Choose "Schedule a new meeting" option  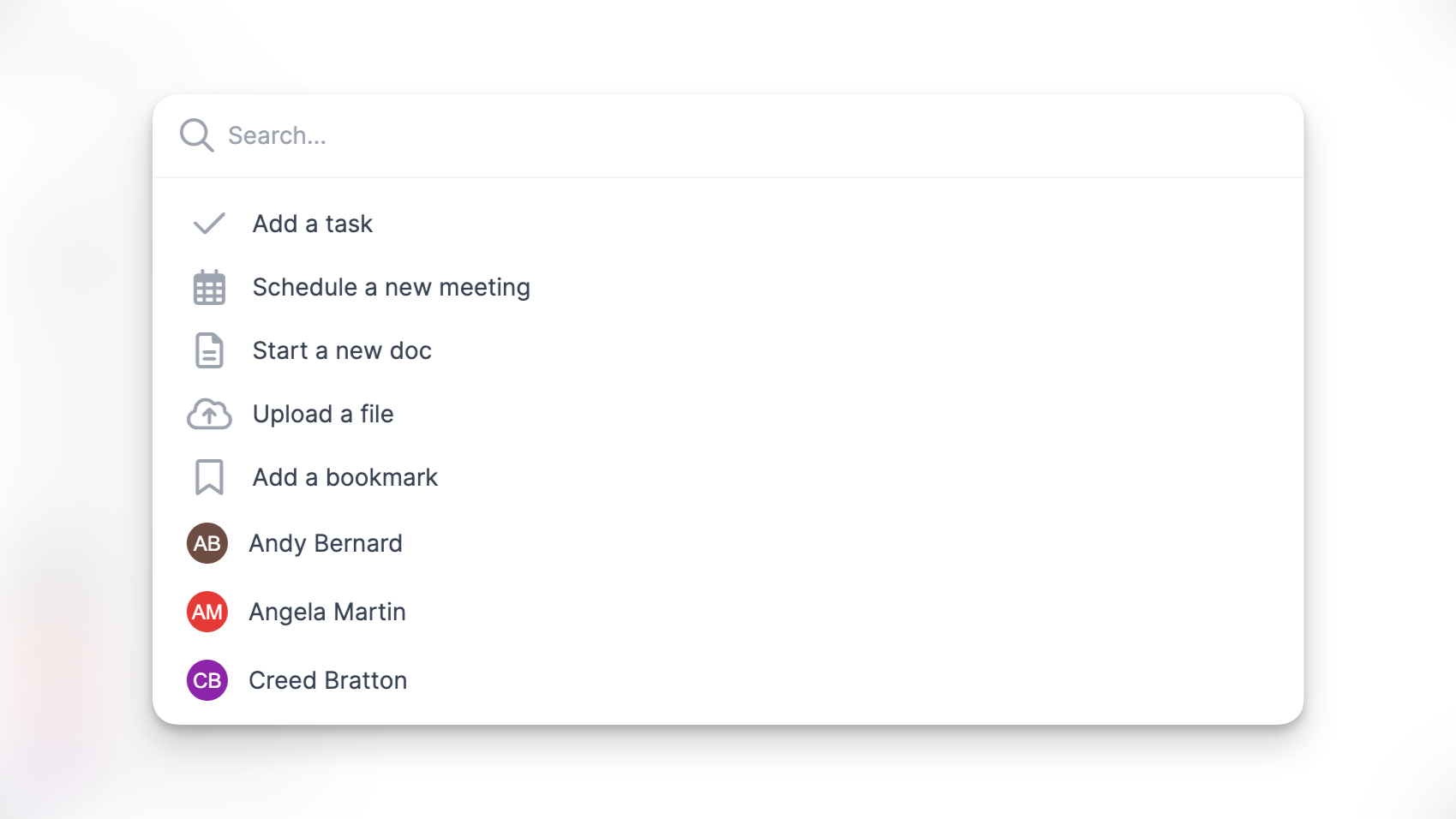[391, 287]
